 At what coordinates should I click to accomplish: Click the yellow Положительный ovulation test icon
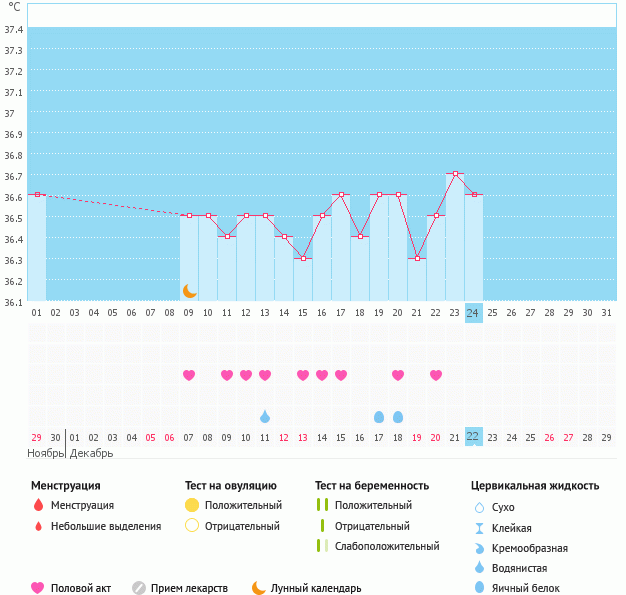[x=192, y=506]
